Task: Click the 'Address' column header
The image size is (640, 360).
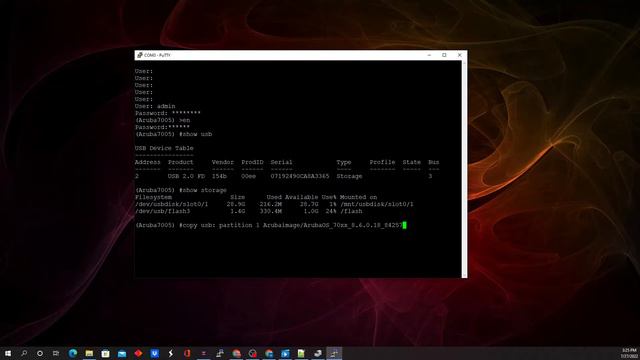Action: (148, 162)
